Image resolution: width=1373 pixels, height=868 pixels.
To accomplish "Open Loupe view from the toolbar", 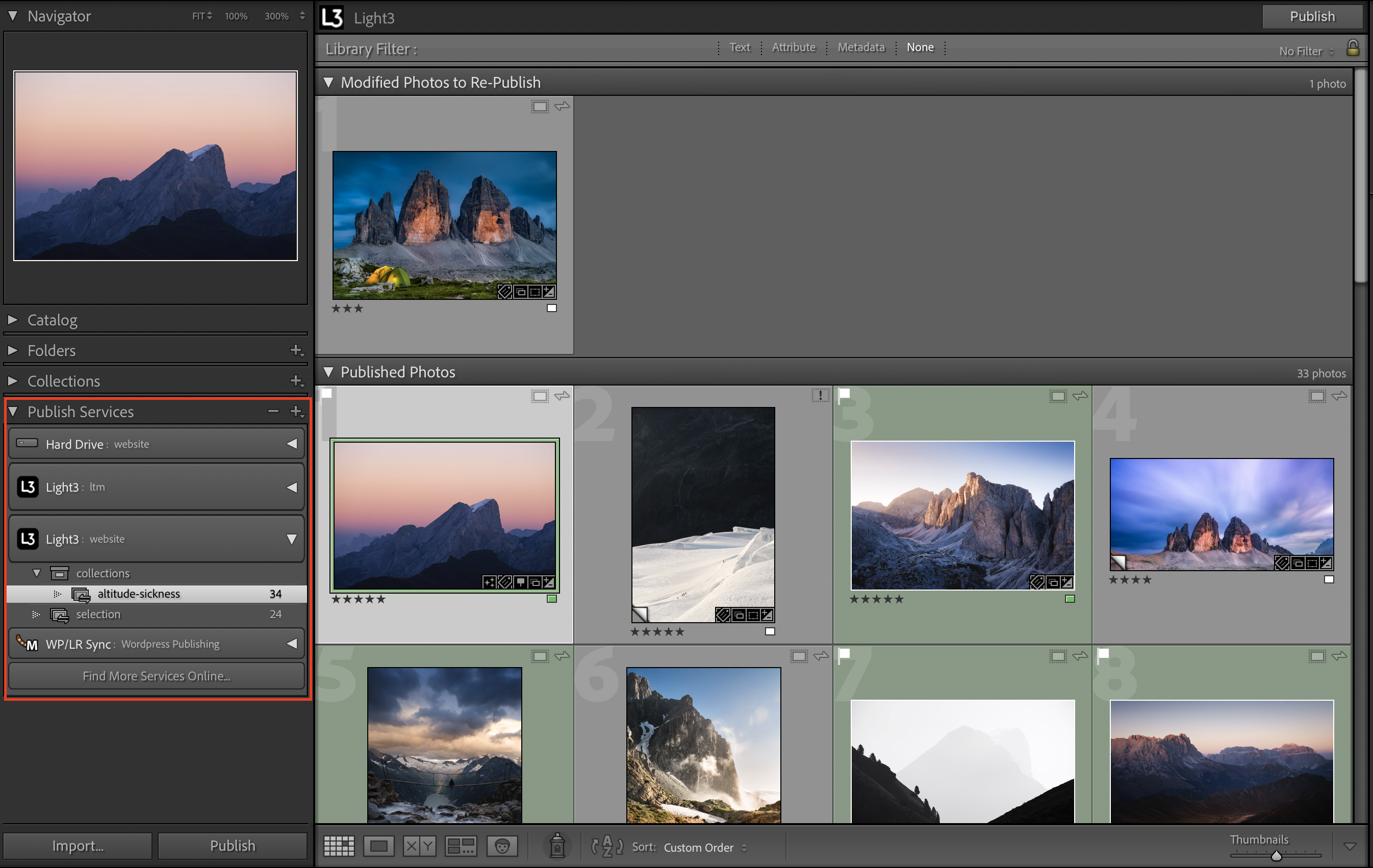I will [379, 846].
